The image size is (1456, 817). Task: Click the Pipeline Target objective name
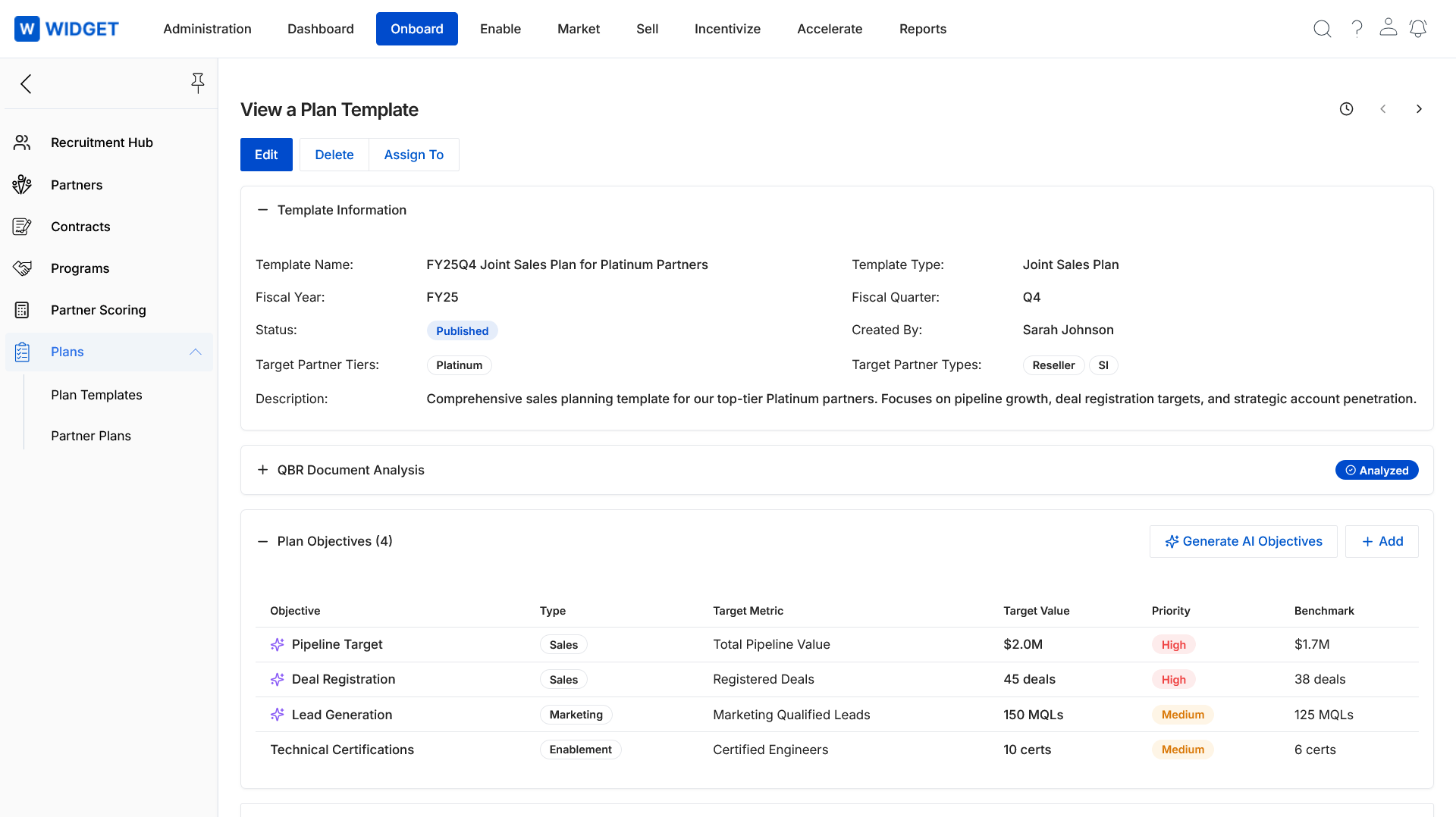coord(337,644)
